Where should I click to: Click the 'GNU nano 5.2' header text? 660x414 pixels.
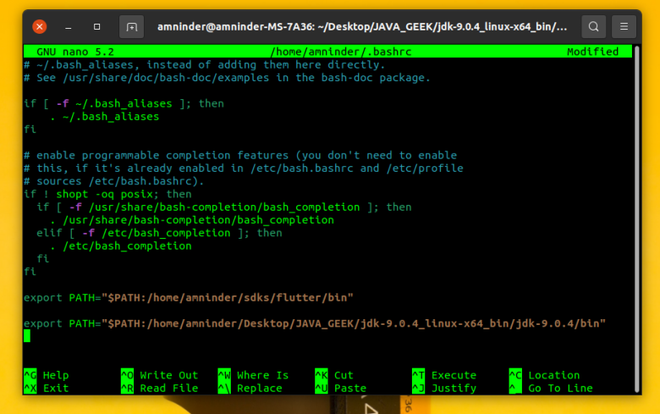pyautogui.click(x=75, y=52)
